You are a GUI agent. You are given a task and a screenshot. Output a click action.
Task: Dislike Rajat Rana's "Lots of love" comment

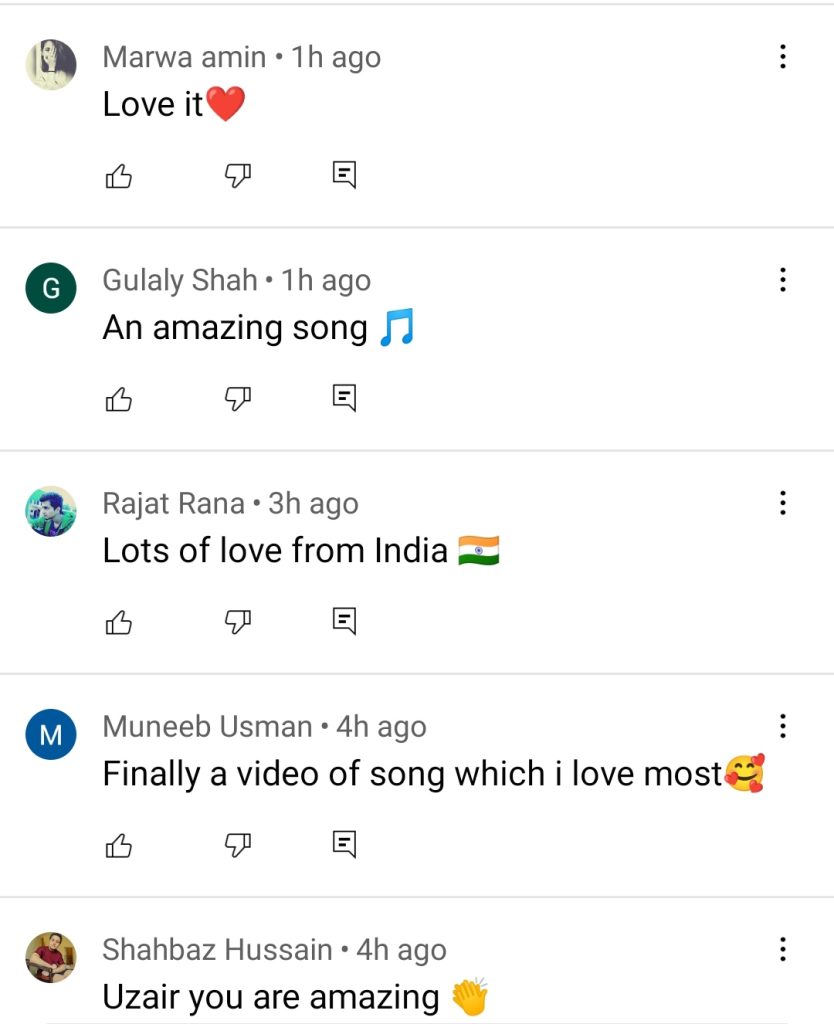pyautogui.click(x=238, y=622)
